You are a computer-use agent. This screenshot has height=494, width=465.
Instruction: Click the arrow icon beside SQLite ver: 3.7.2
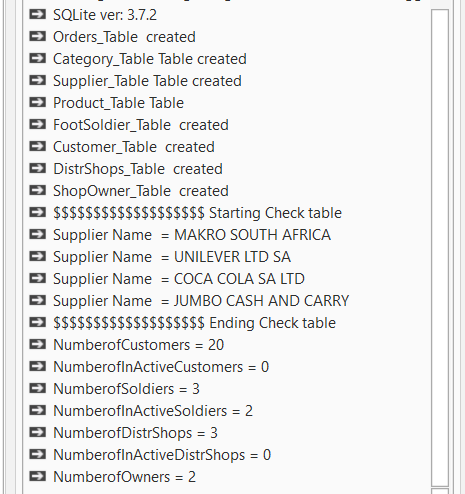pos(37,15)
